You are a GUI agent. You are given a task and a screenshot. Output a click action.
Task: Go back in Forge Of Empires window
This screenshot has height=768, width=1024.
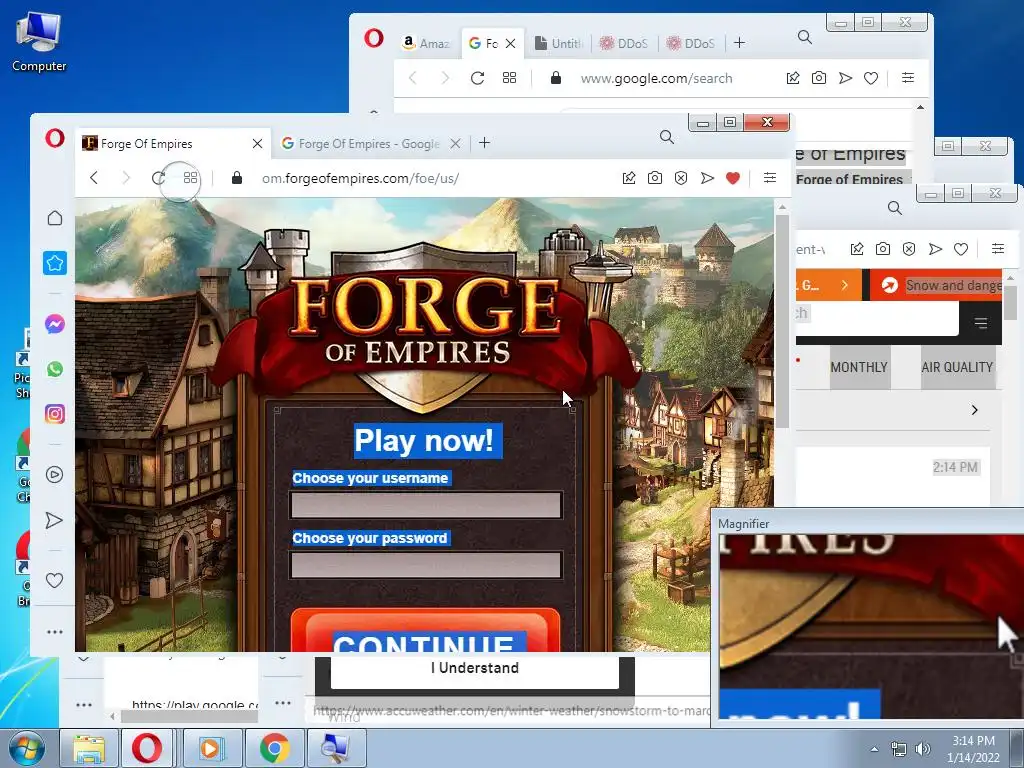(x=94, y=178)
